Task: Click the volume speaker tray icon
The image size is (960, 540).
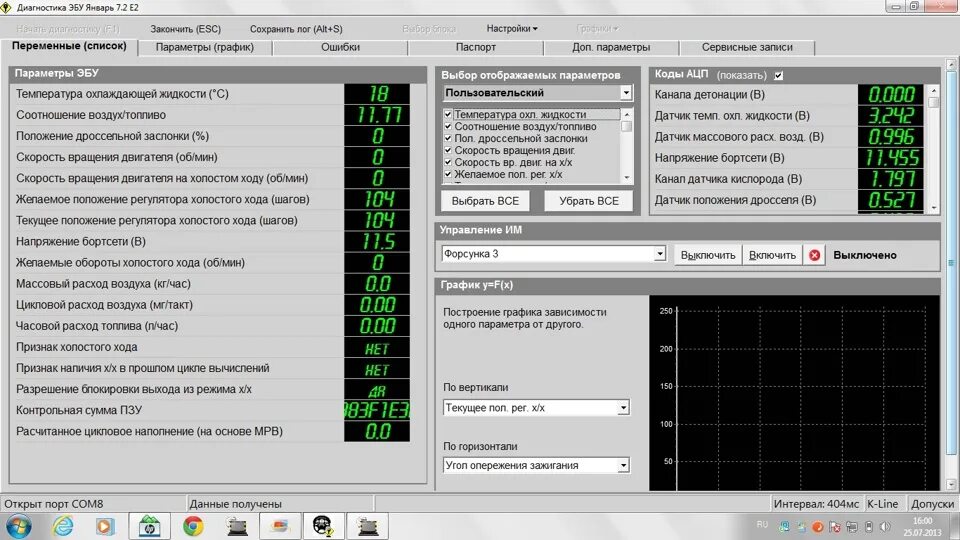Action: click(885, 527)
